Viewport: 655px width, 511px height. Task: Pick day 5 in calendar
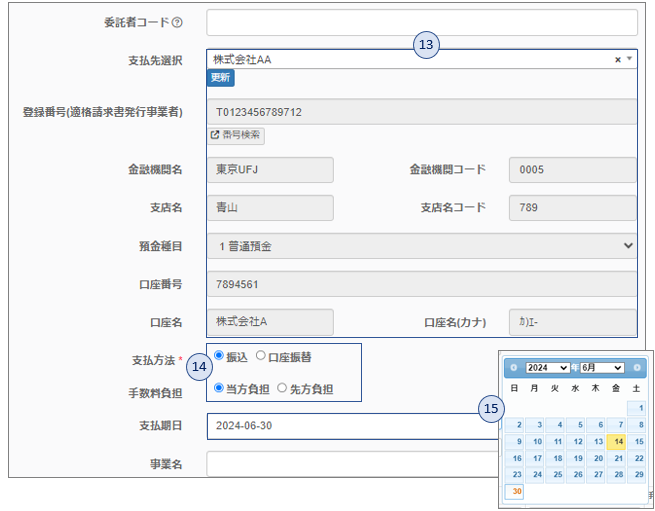coord(575,425)
